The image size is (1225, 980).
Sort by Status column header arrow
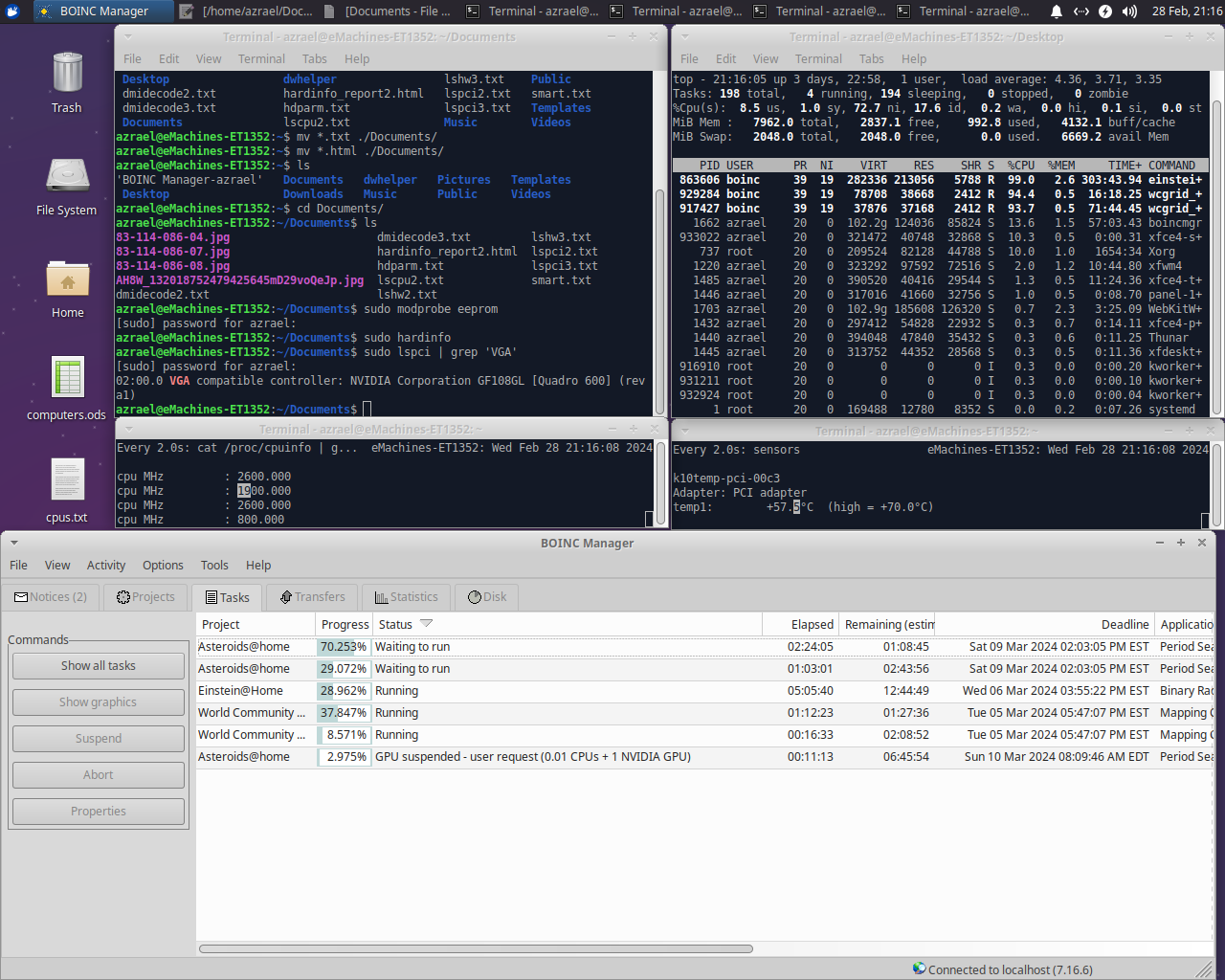[427, 624]
